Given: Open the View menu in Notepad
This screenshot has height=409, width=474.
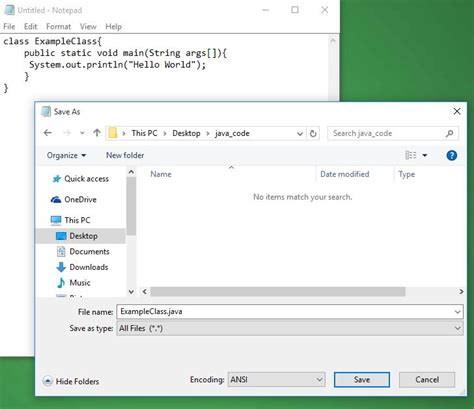Looking at the screenshot, I should [88, 27].
